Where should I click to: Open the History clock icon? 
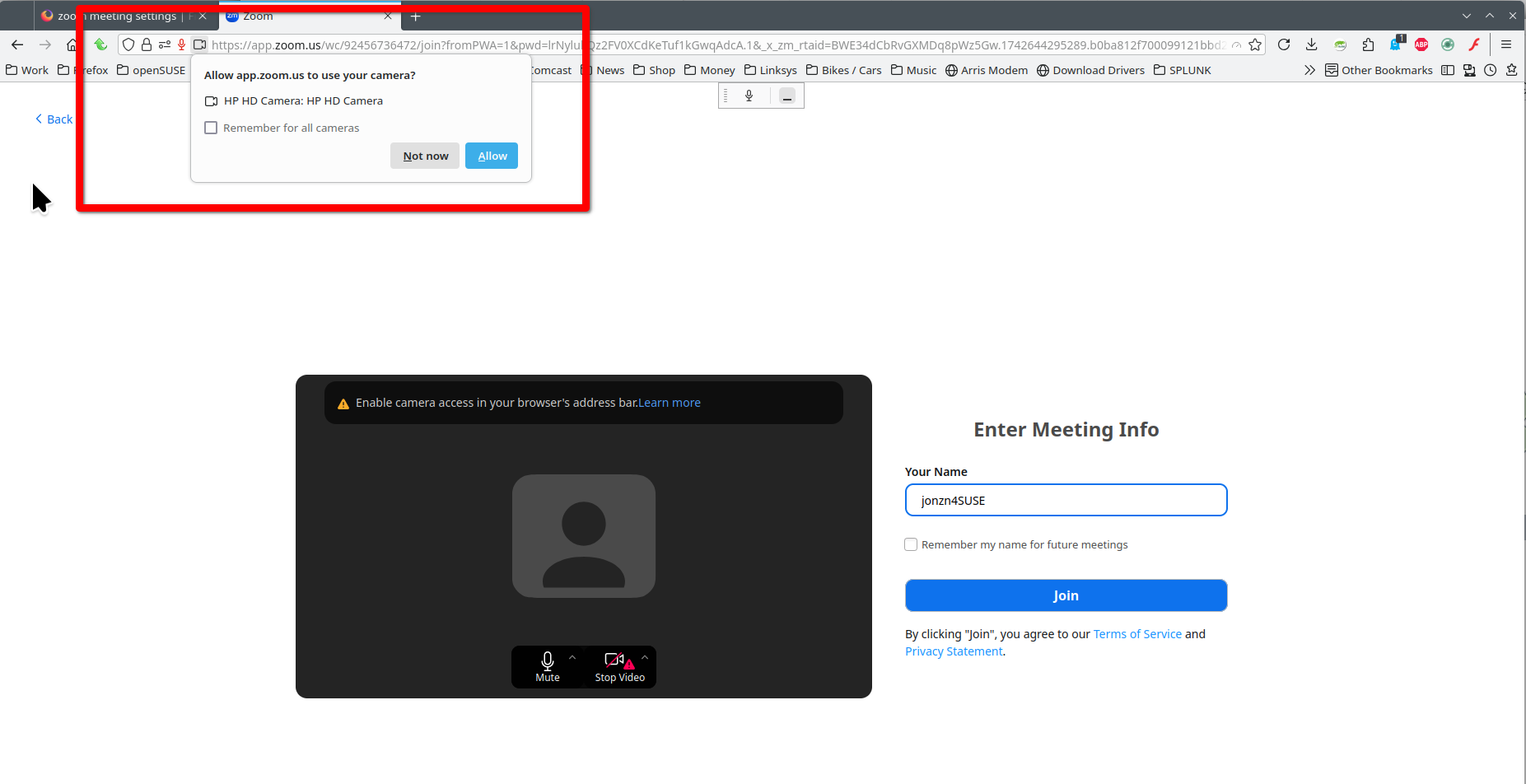point(1491,70)
